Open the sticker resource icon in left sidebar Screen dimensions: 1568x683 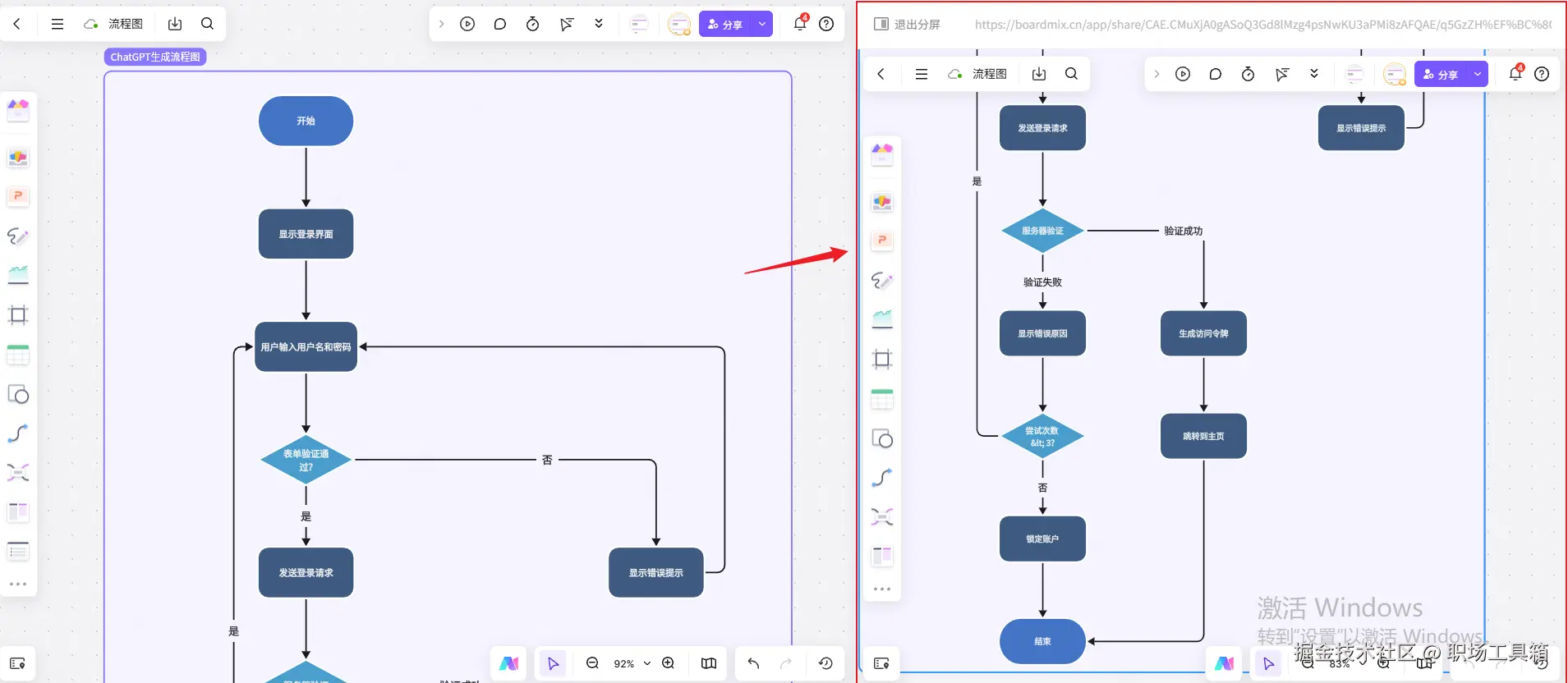(x=18, y=158)
